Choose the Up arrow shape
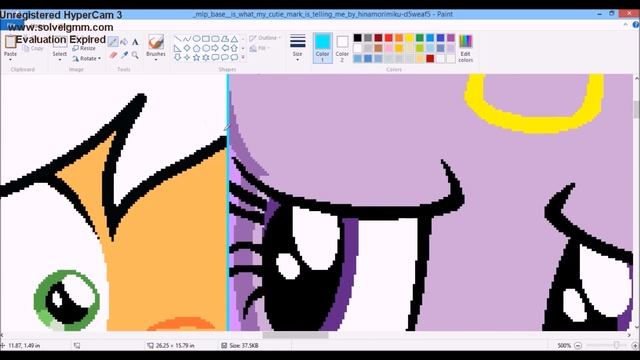640x360 pixels. point(234,48)
